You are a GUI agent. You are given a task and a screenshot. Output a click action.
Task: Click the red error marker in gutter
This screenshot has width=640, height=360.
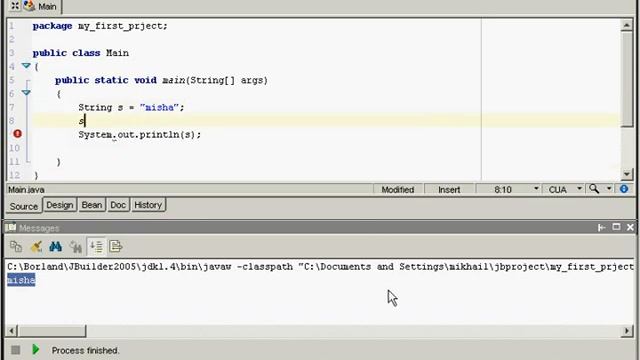pos(17,134)
